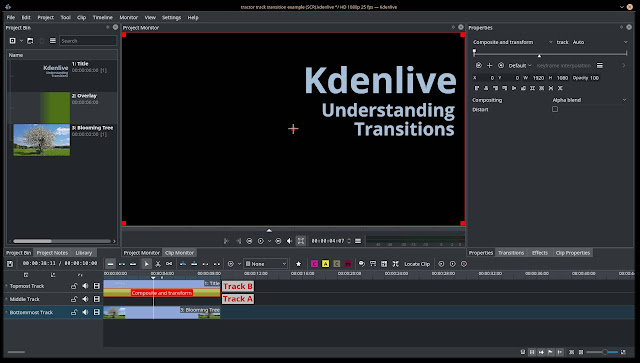Toggle lock on Topmost Track
640x363 pixels.
74,286
